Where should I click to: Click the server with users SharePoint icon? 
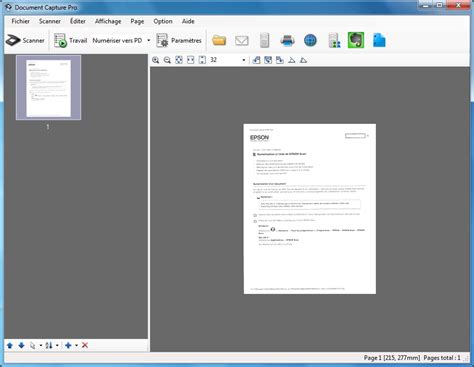coord(334,40)
